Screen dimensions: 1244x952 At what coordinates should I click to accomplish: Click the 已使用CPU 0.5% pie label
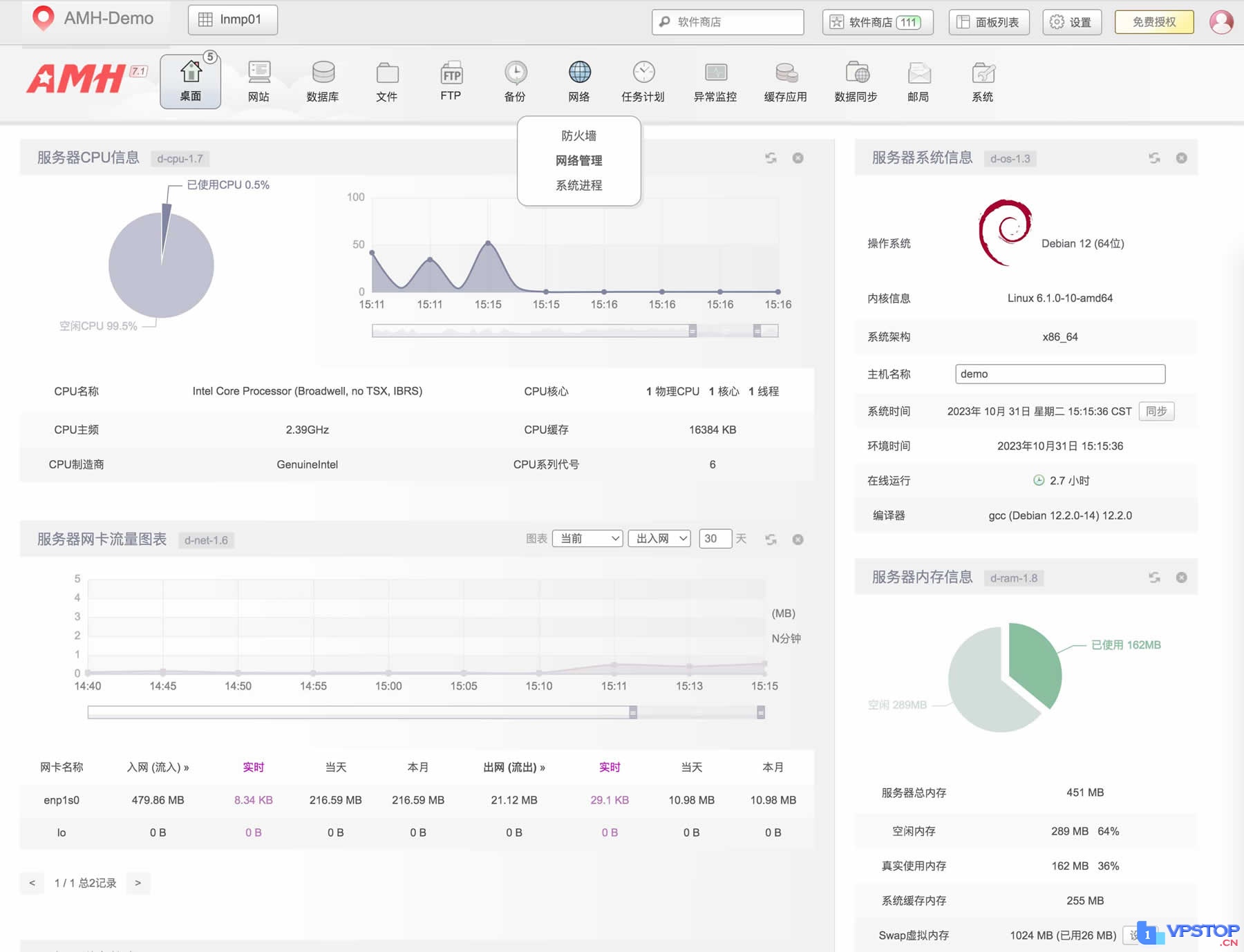coord(228,185)
